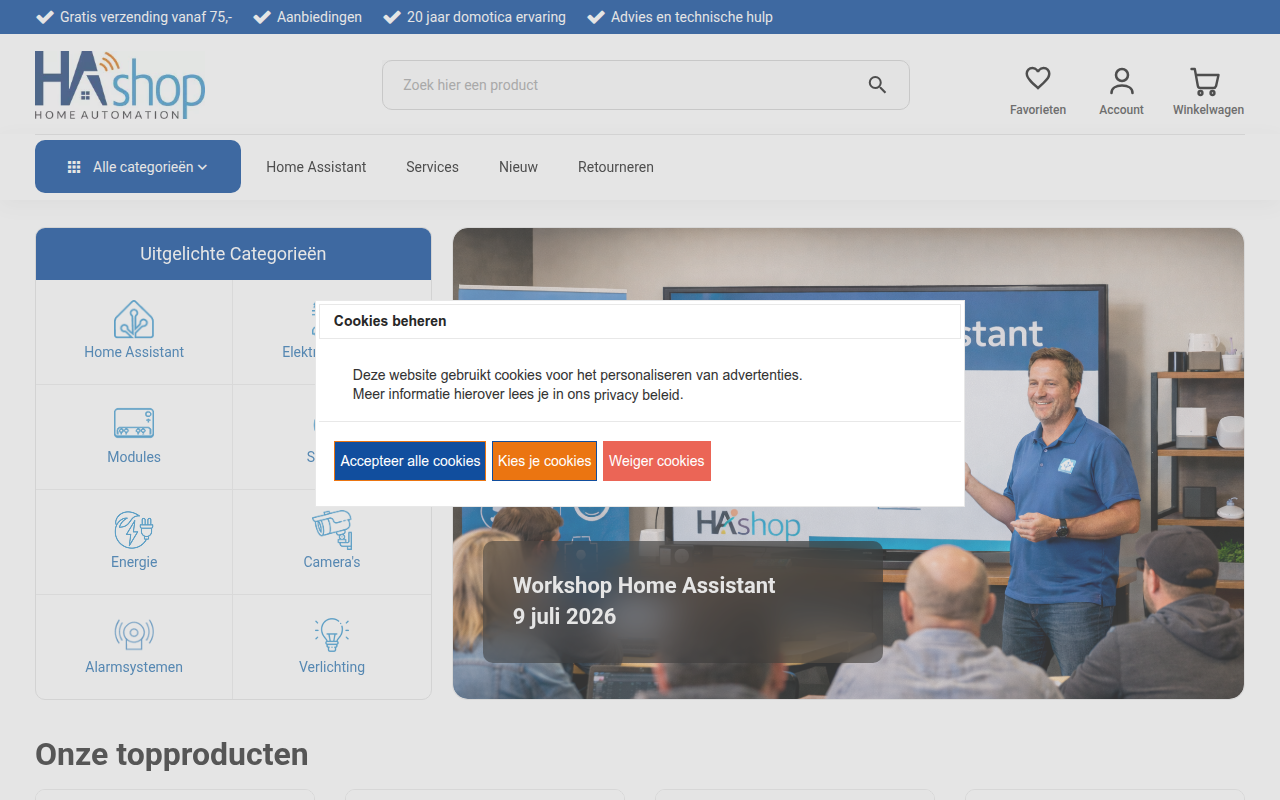Open the Nieuw menu item
Image resolution: width=1280 pixels, height=800 pixels.
[x=518, y=167]
